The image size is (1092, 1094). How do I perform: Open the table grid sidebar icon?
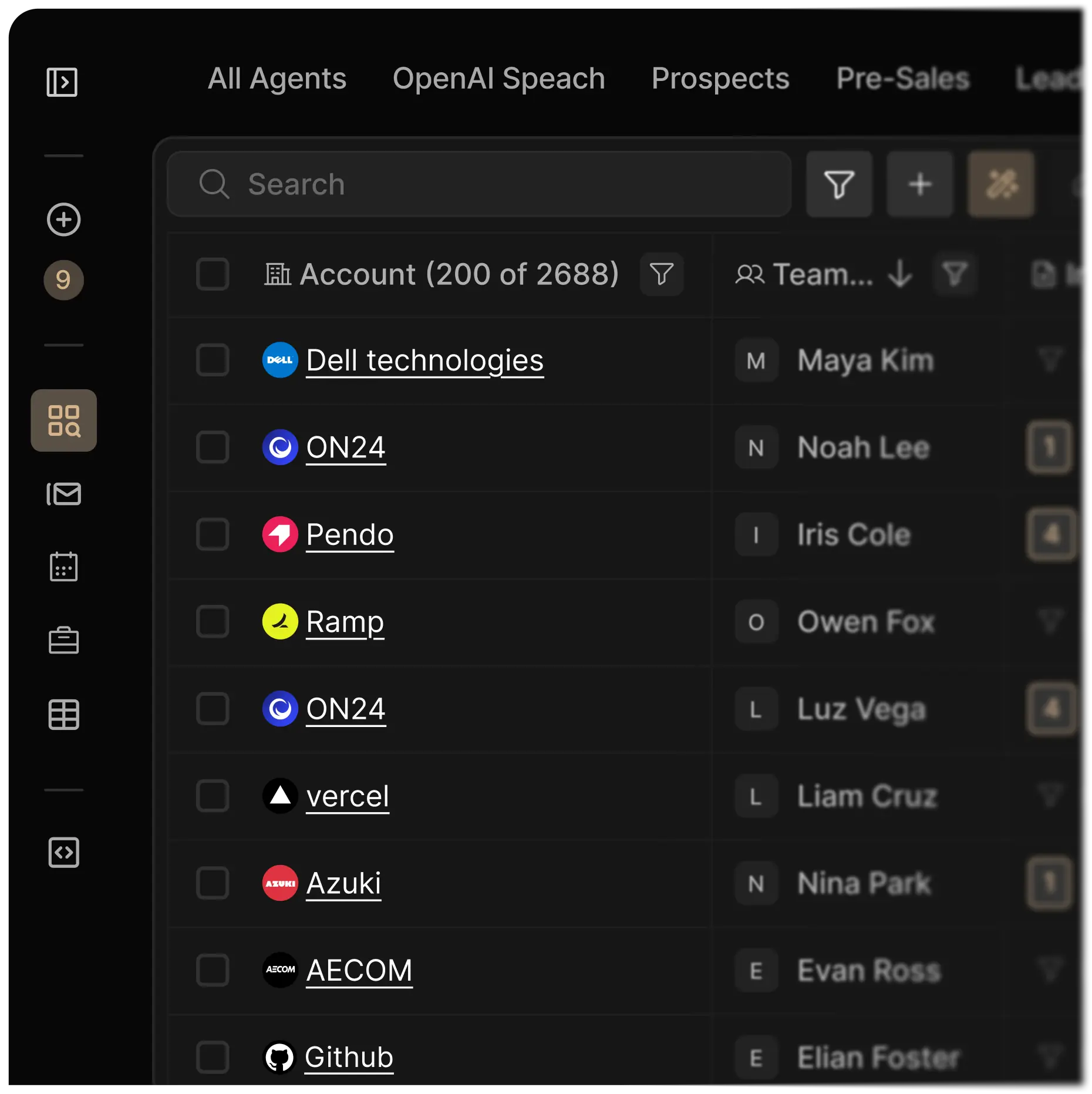[x=63, y=715]
